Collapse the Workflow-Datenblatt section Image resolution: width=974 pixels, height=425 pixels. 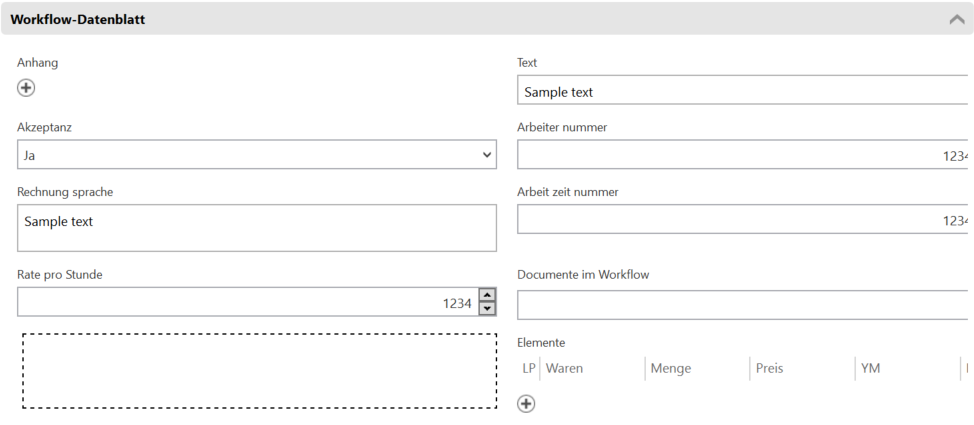pos(956,19)
